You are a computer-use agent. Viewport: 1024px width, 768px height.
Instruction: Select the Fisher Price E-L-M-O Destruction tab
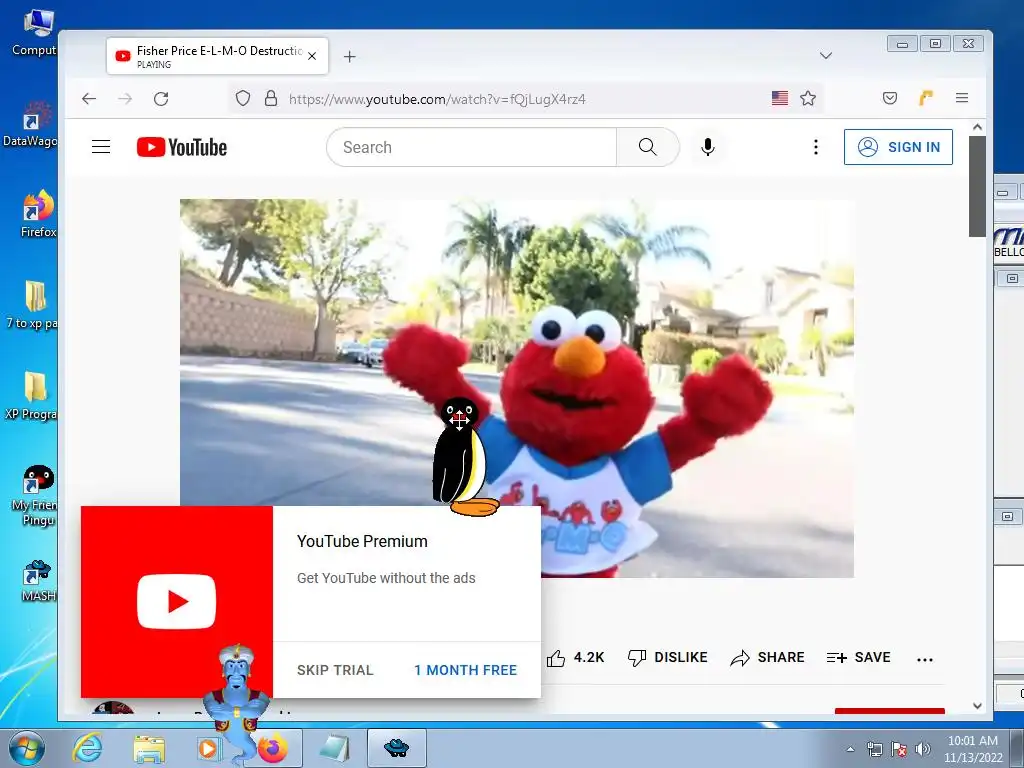tap(217, 56)
